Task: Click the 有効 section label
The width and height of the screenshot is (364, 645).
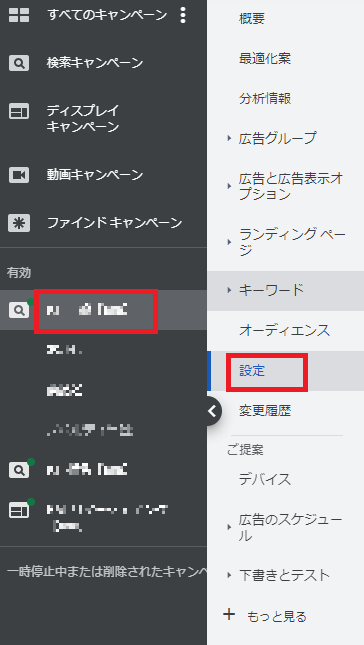Action: coord(19,273)
